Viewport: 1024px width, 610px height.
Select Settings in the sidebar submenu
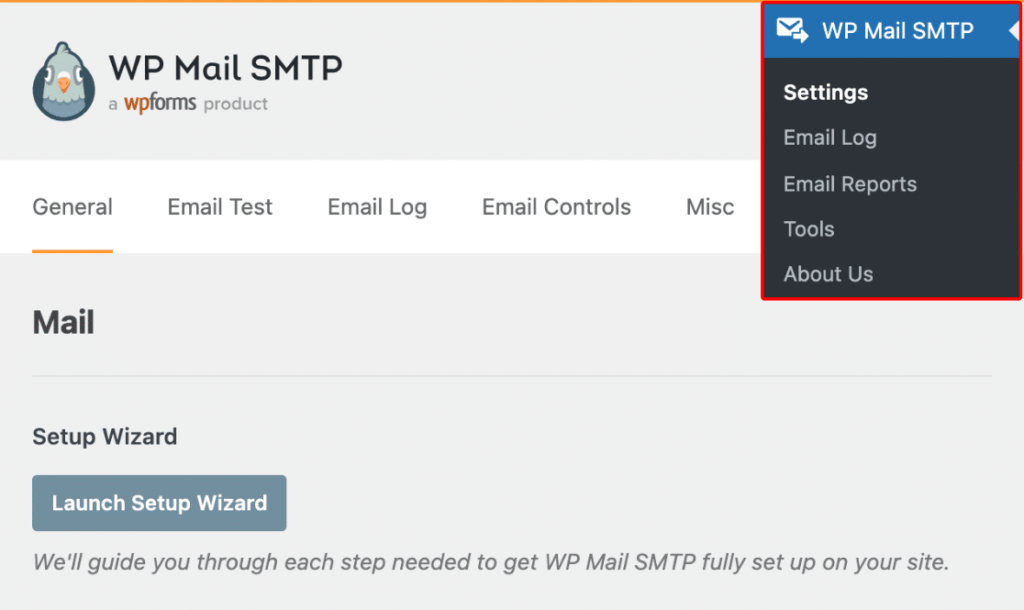click(x=825, y=93)
